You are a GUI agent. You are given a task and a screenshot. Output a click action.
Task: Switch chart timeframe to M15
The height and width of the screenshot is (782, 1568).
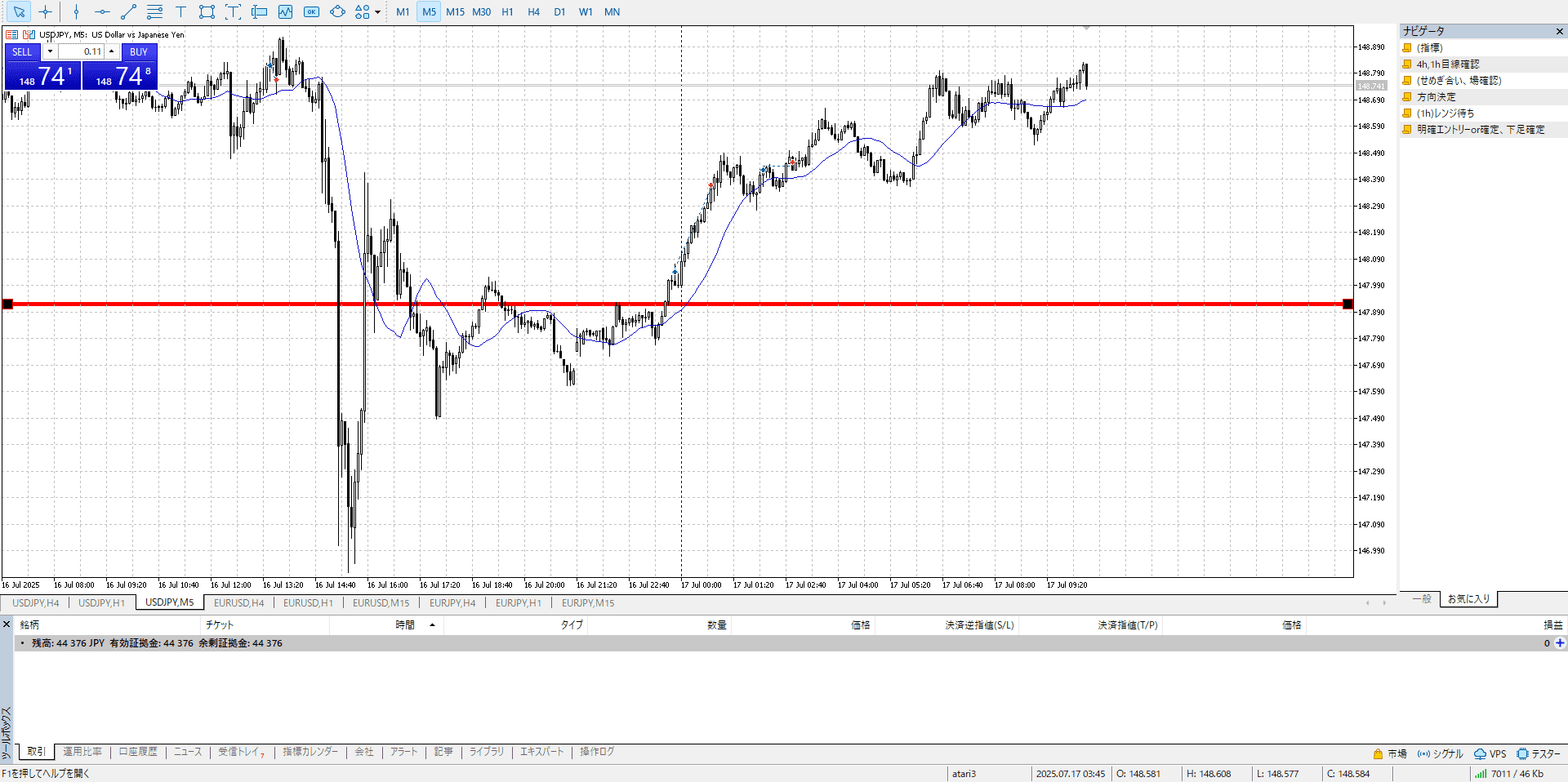(455, 12)
